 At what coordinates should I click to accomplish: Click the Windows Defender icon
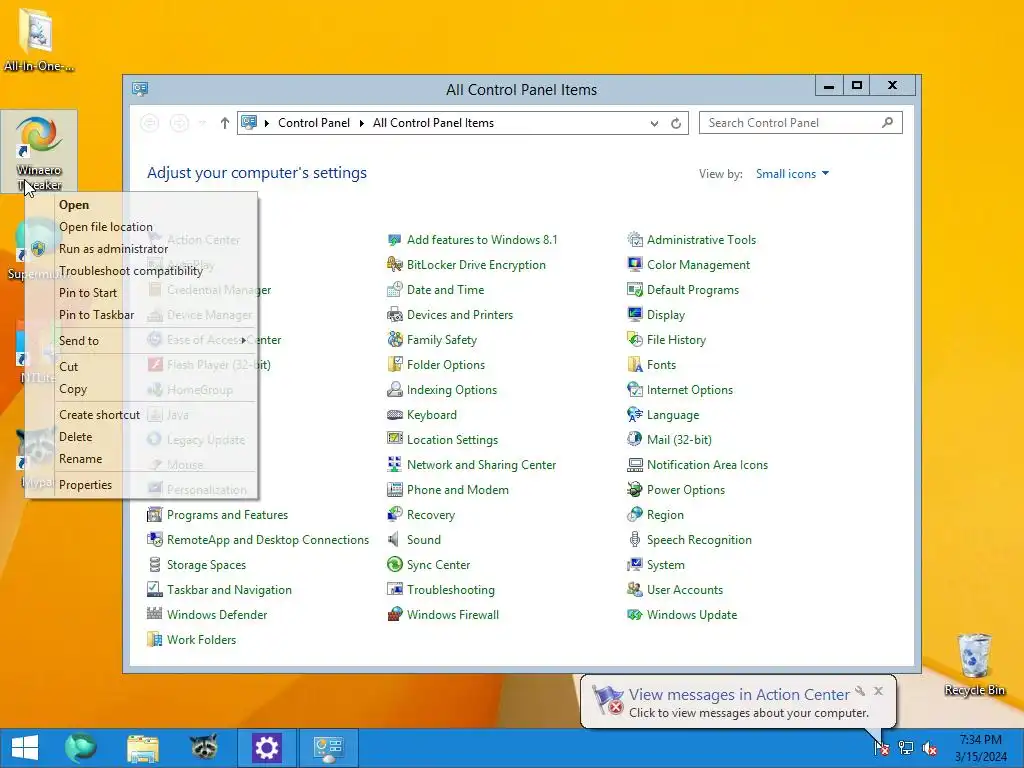click(155, 615)
